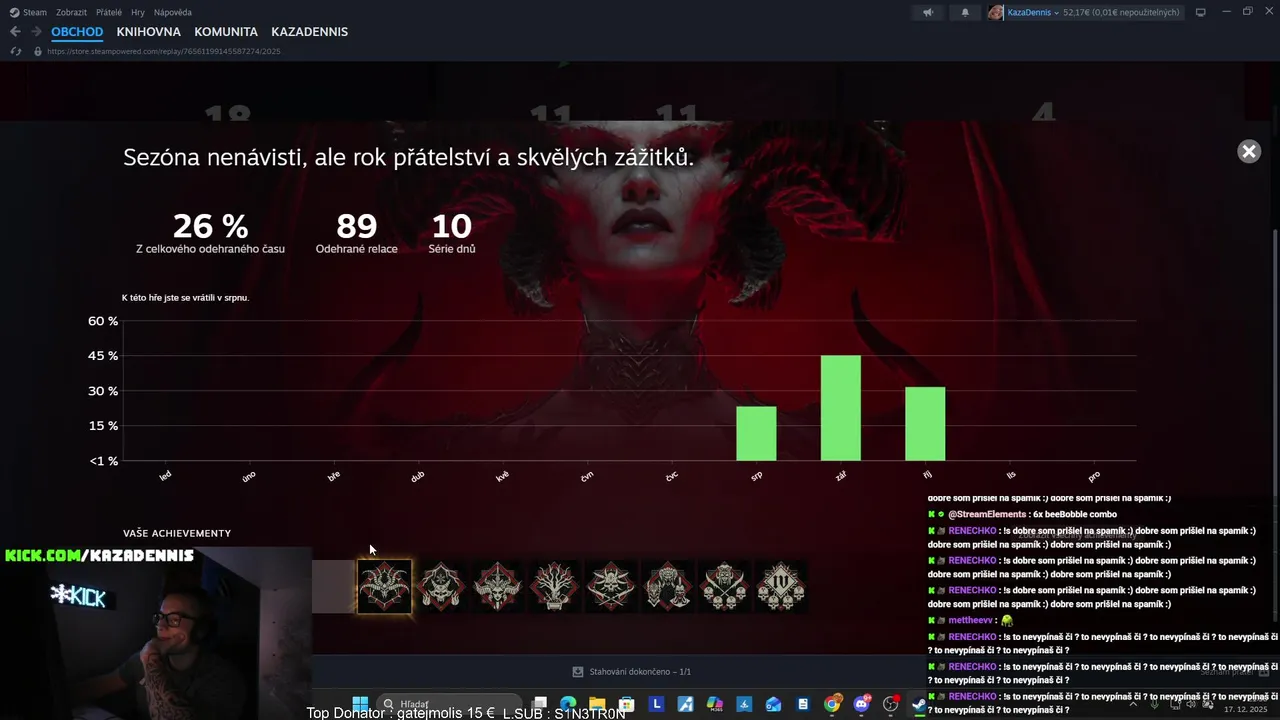Switch to Big Picture mode icon
This screenshot has width=1280, height=720.
[x=1201, y=12]
